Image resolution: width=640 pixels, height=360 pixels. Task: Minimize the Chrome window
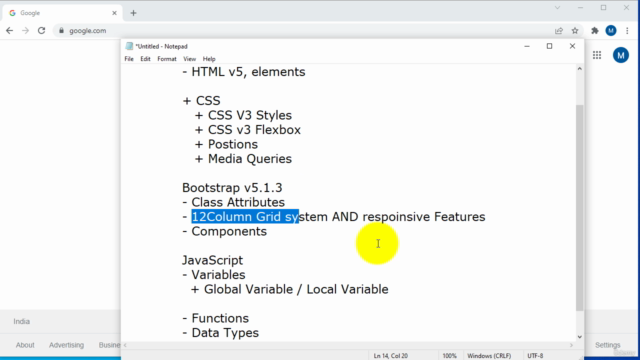pos(580,8)
